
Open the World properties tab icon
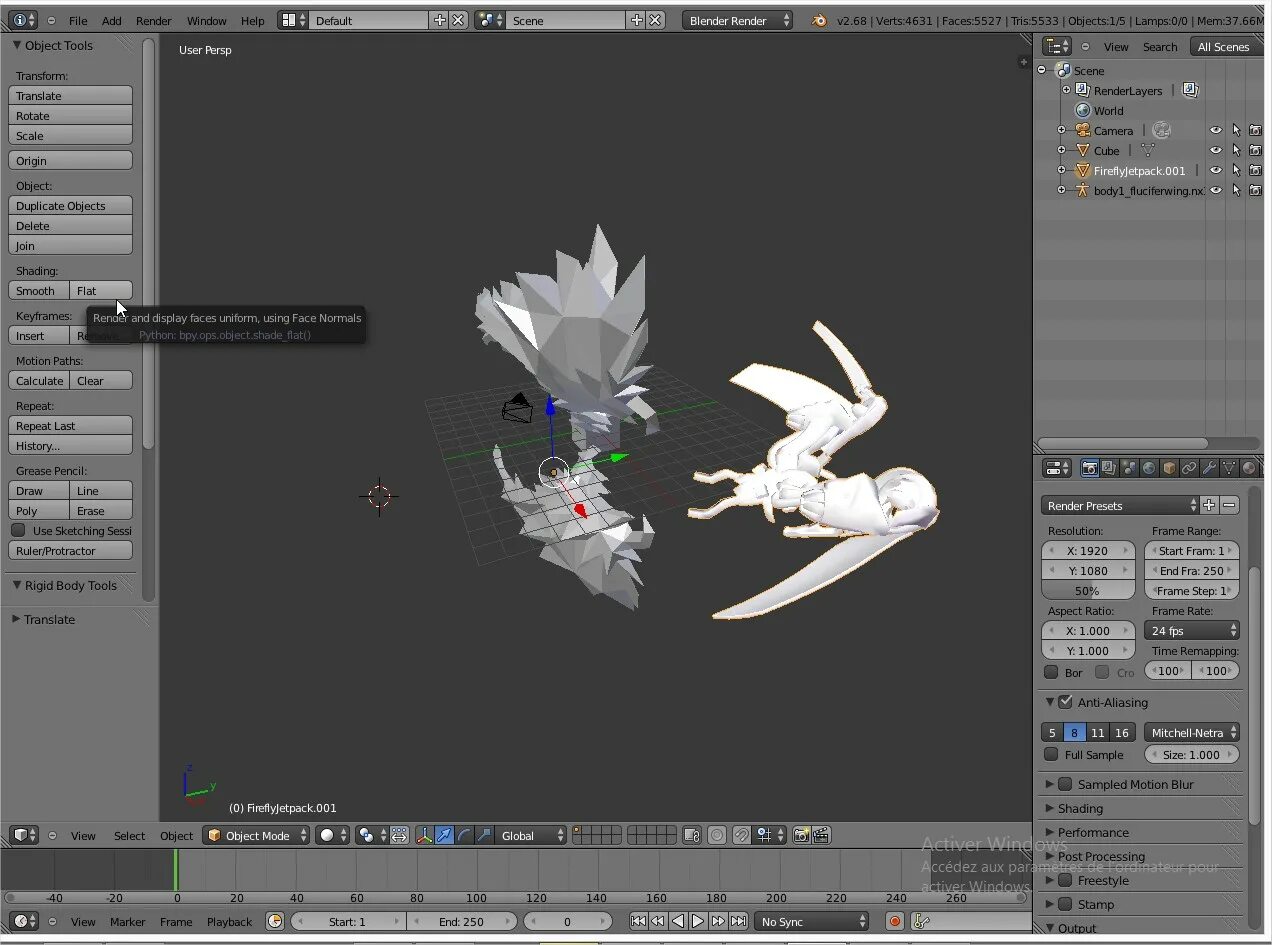pyautogui.click(x=1149, y=468)
